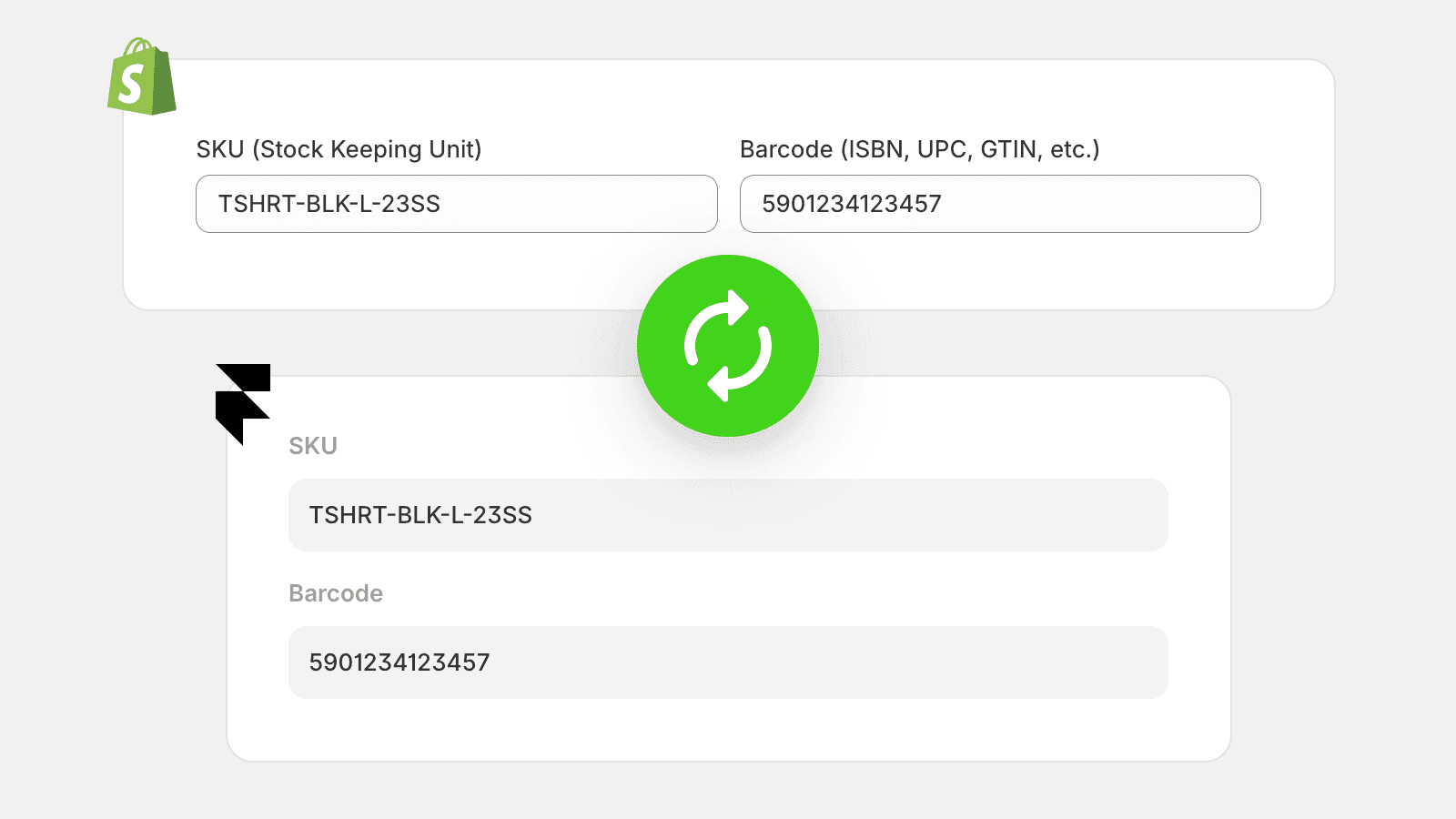Click the Shopify shopping bag logo
The width and height of the screenshot is (1456, 819).
[x=142, y=76]
